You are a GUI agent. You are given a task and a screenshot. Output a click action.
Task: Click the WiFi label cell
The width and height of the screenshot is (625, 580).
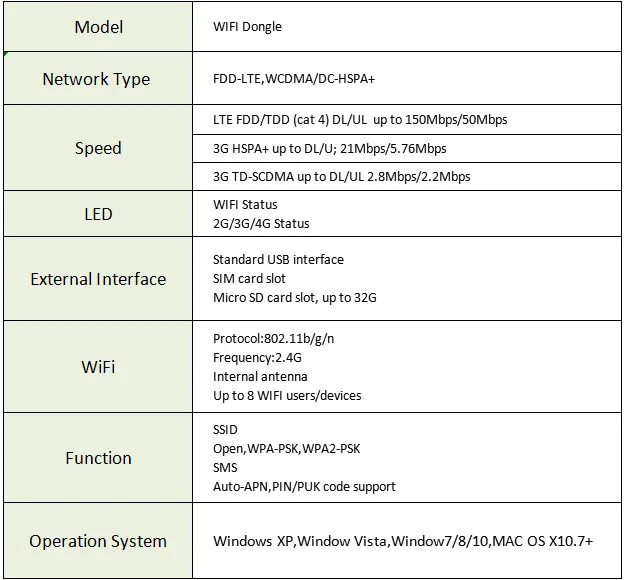[x=98, y=367]
